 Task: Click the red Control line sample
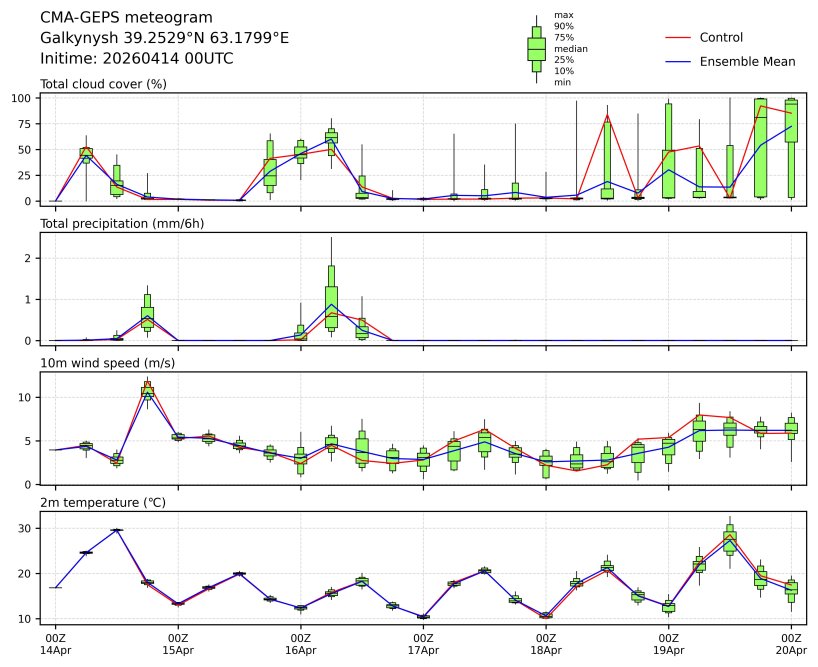(x=678, y=38)
